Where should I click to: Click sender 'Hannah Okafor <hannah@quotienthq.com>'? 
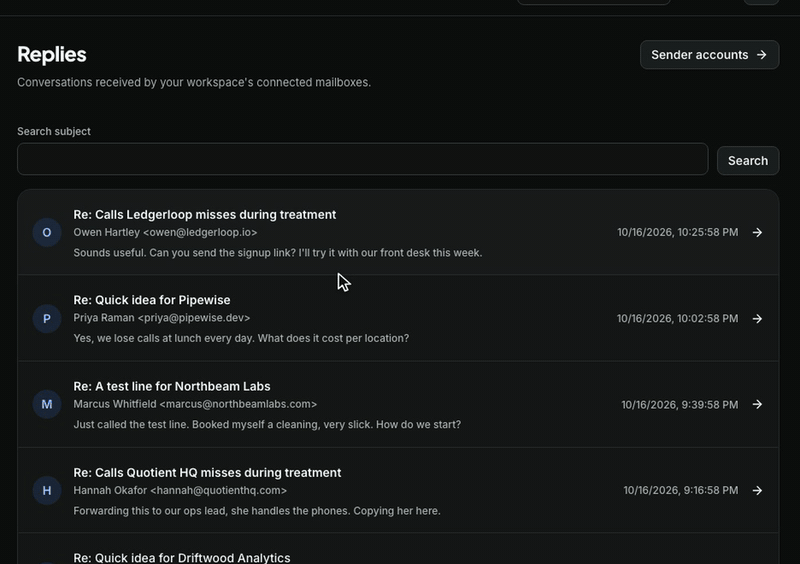180,490
